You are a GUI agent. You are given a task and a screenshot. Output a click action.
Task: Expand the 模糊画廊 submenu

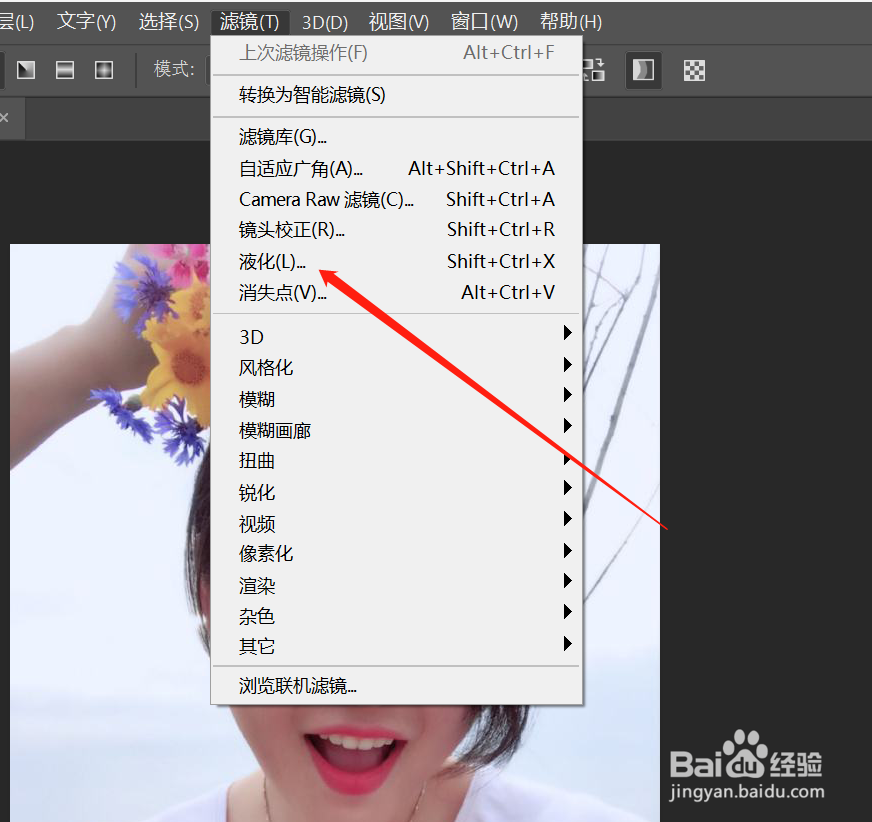point(397,430)
